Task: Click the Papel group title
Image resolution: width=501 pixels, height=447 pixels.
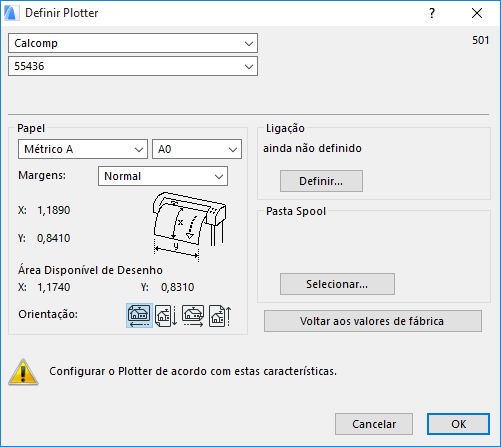Action: (x=31, y=128)
